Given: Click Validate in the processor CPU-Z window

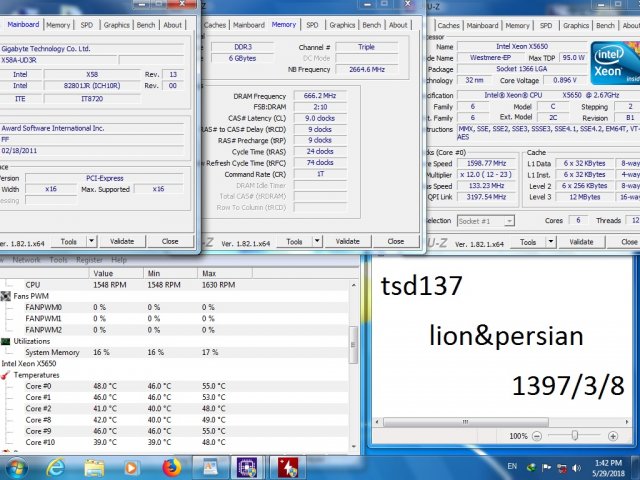Looking at the screenshot, I should [x=581, y=242].
